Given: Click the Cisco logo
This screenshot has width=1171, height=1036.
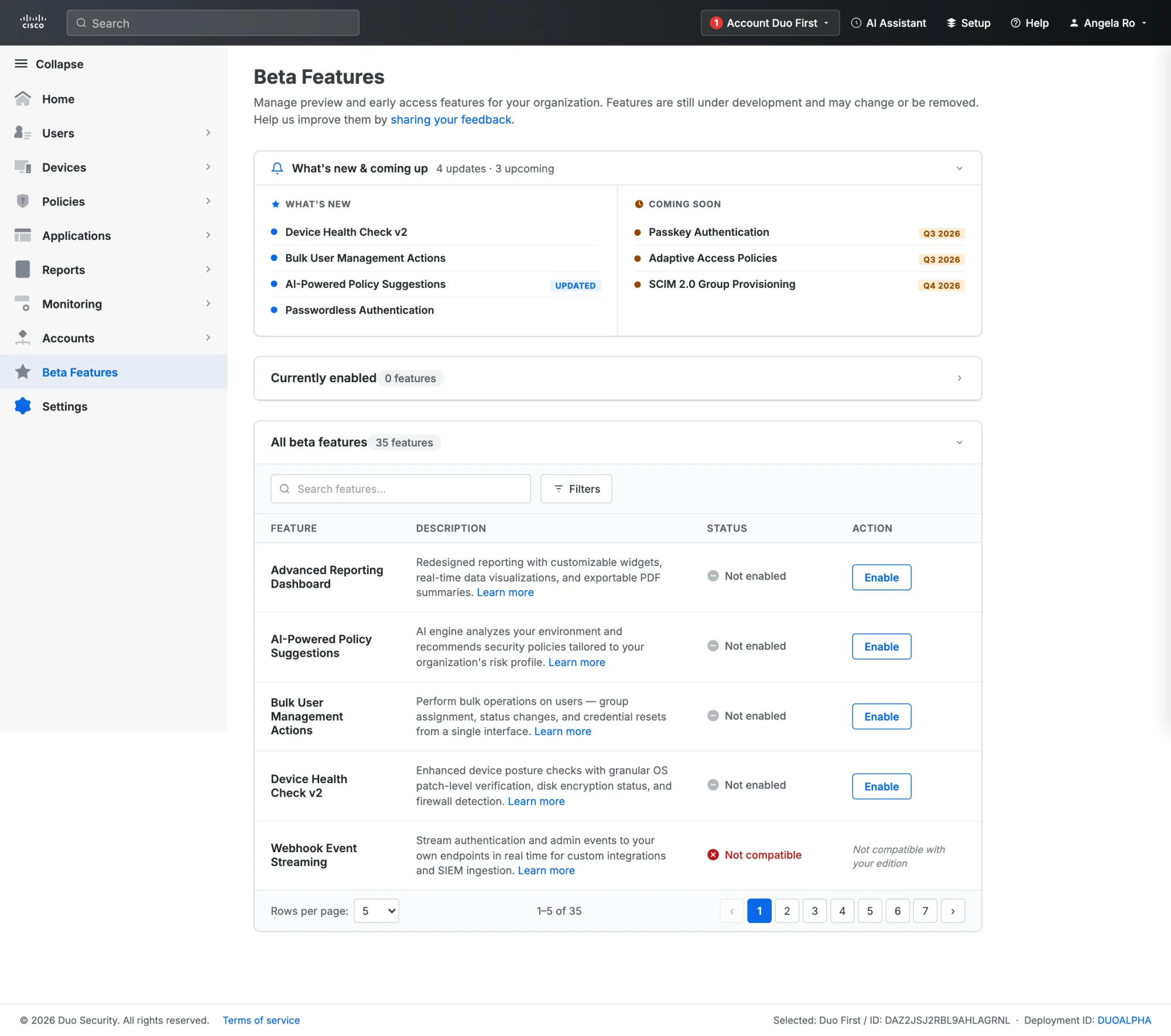Looking at the screenshot, I should click(x=33, y=22).
